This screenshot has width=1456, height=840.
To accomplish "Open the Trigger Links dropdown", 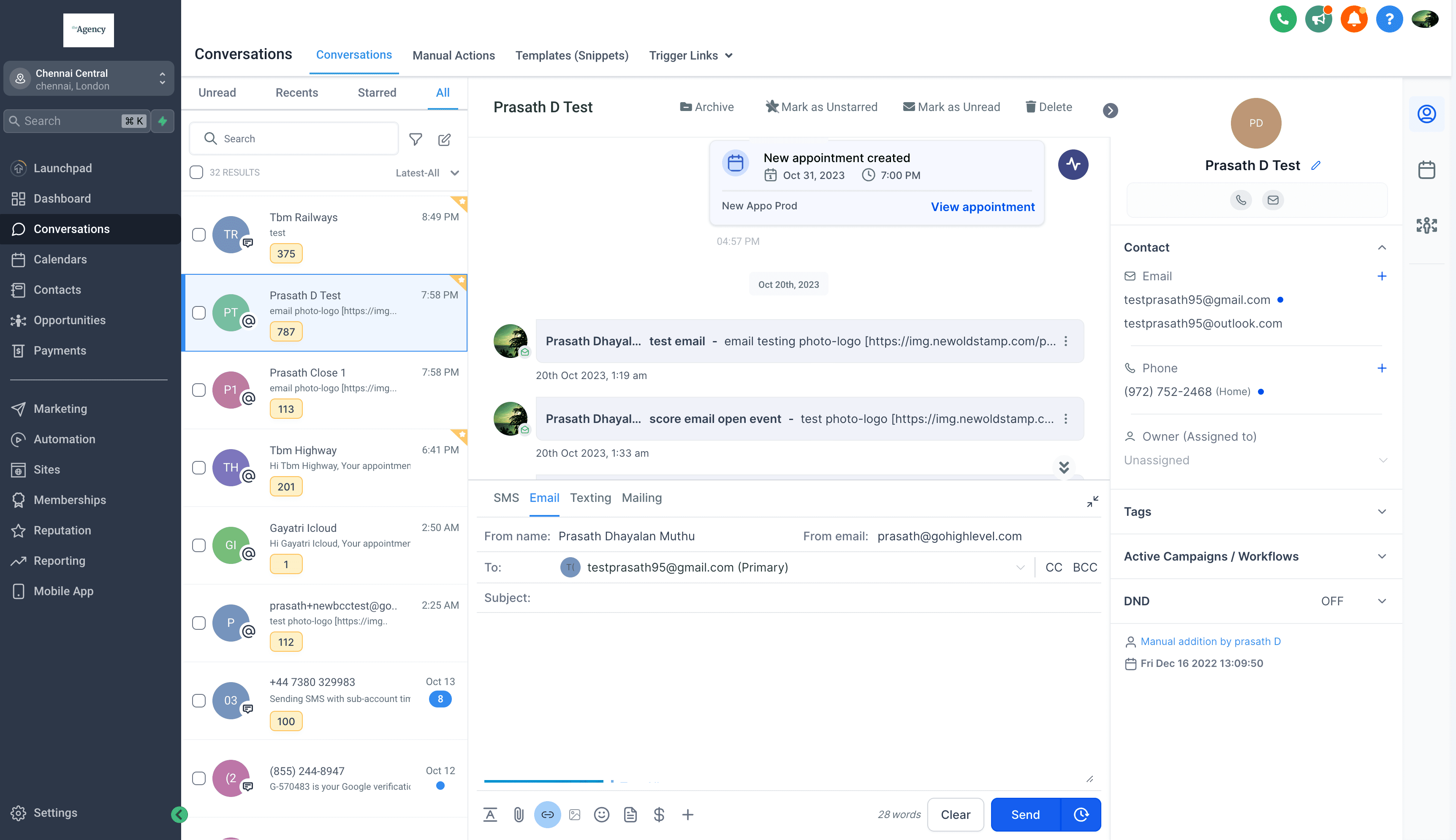I will [x=690, y=55].
